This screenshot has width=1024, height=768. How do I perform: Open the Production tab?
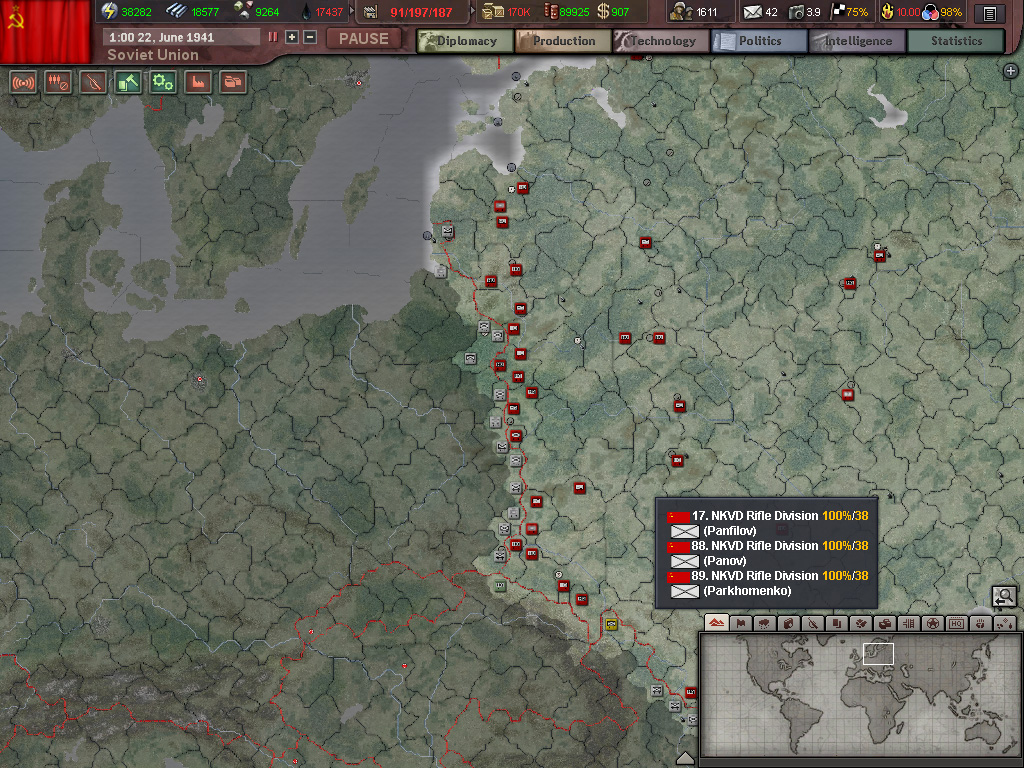coord(564,40)
